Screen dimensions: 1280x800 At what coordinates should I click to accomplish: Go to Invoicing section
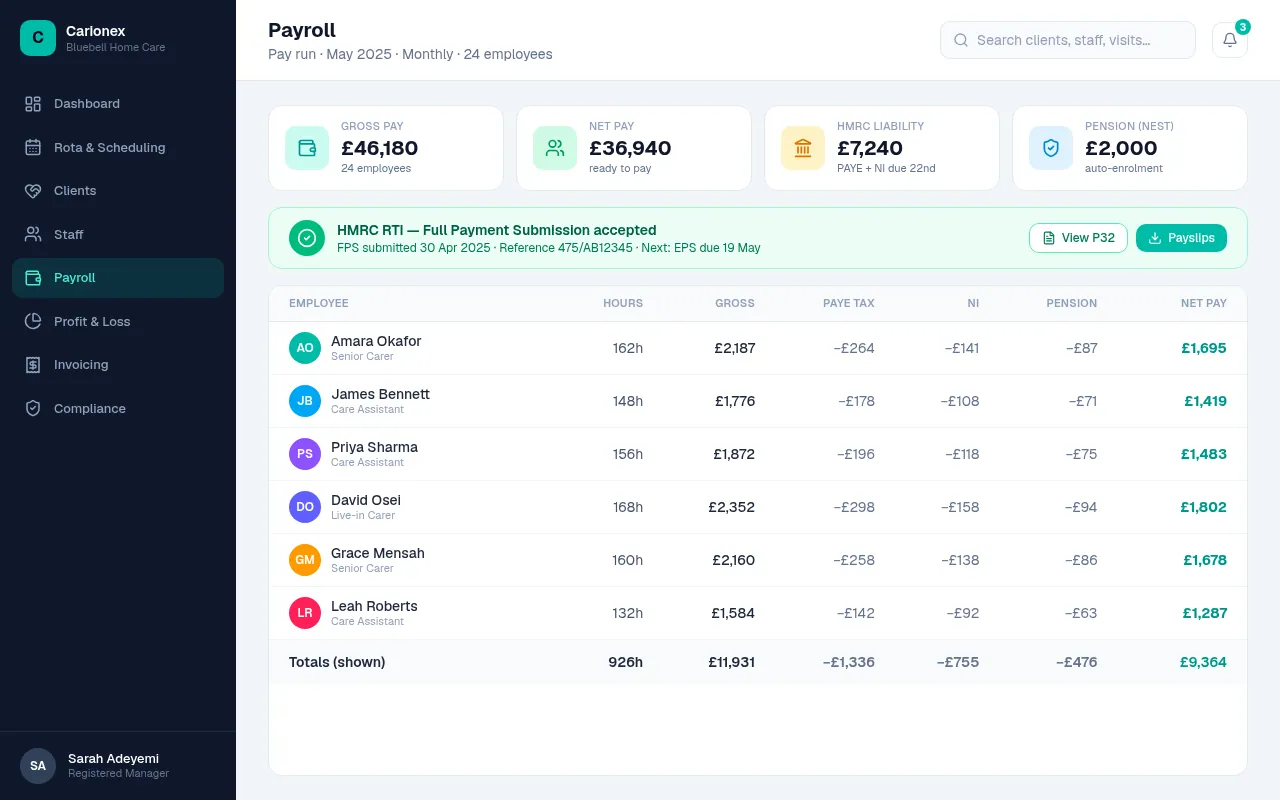click(x=118, y=365)
